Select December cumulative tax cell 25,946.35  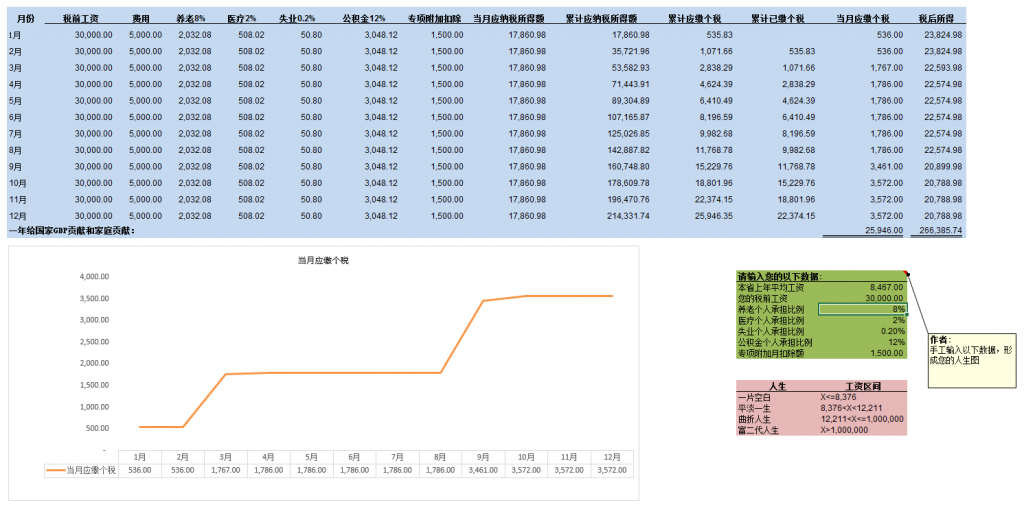[713, 216]
